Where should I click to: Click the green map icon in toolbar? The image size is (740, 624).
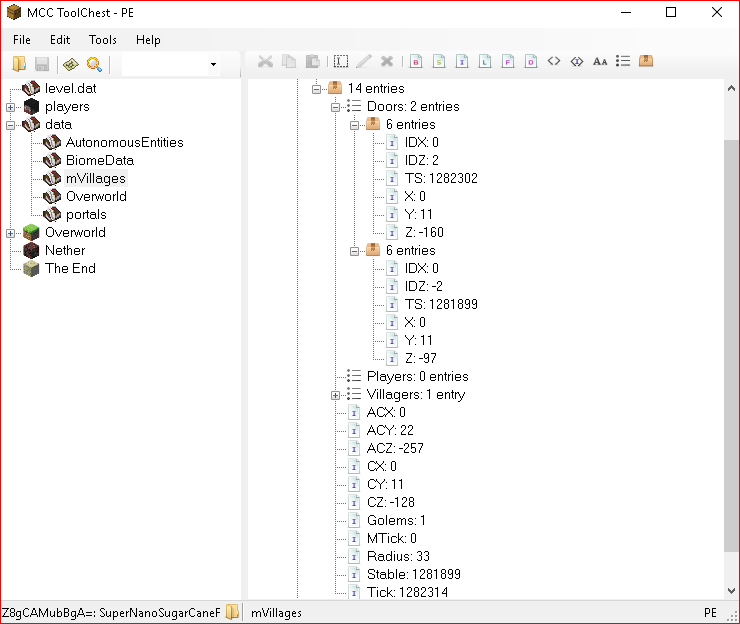[x=70, y=64]
